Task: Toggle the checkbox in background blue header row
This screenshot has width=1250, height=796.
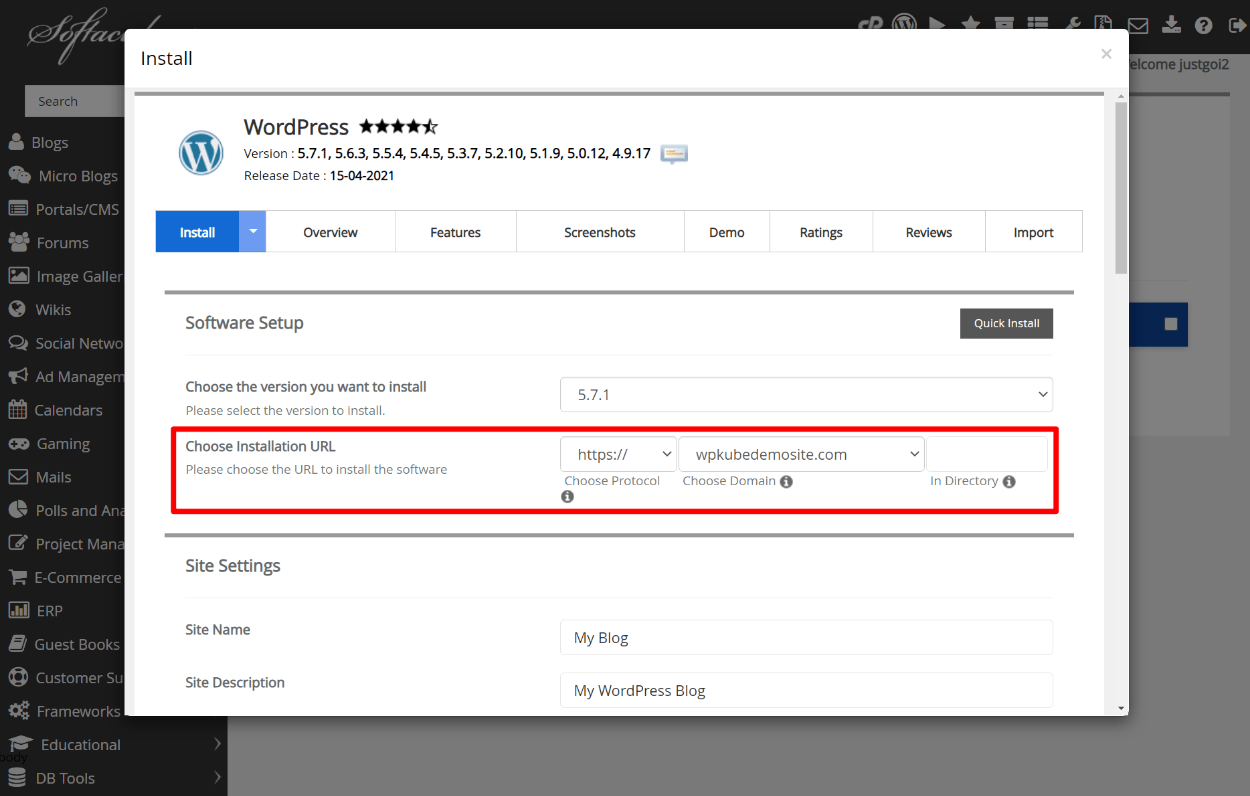Action: pyautogui.click(x=1171, y=324)
